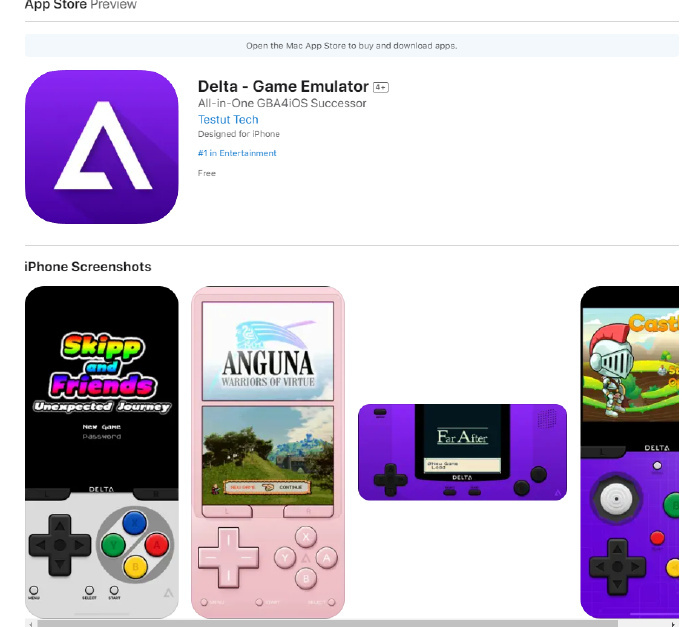Click the red button on the purple portrait skin
The height and width of the screenshot is (627, 690).
[x=657, y=538]
